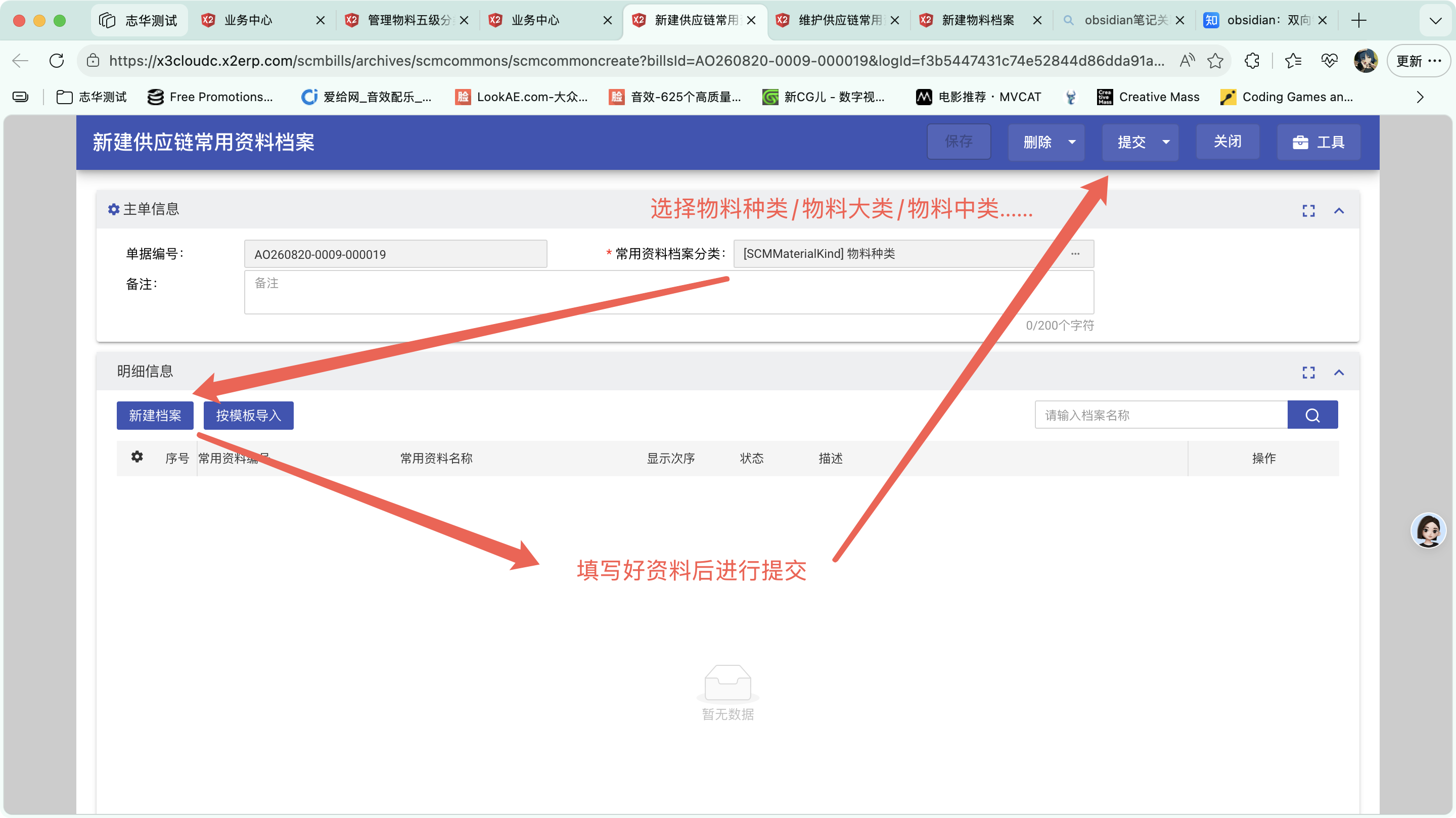Click the browser refresh icon

57,61
